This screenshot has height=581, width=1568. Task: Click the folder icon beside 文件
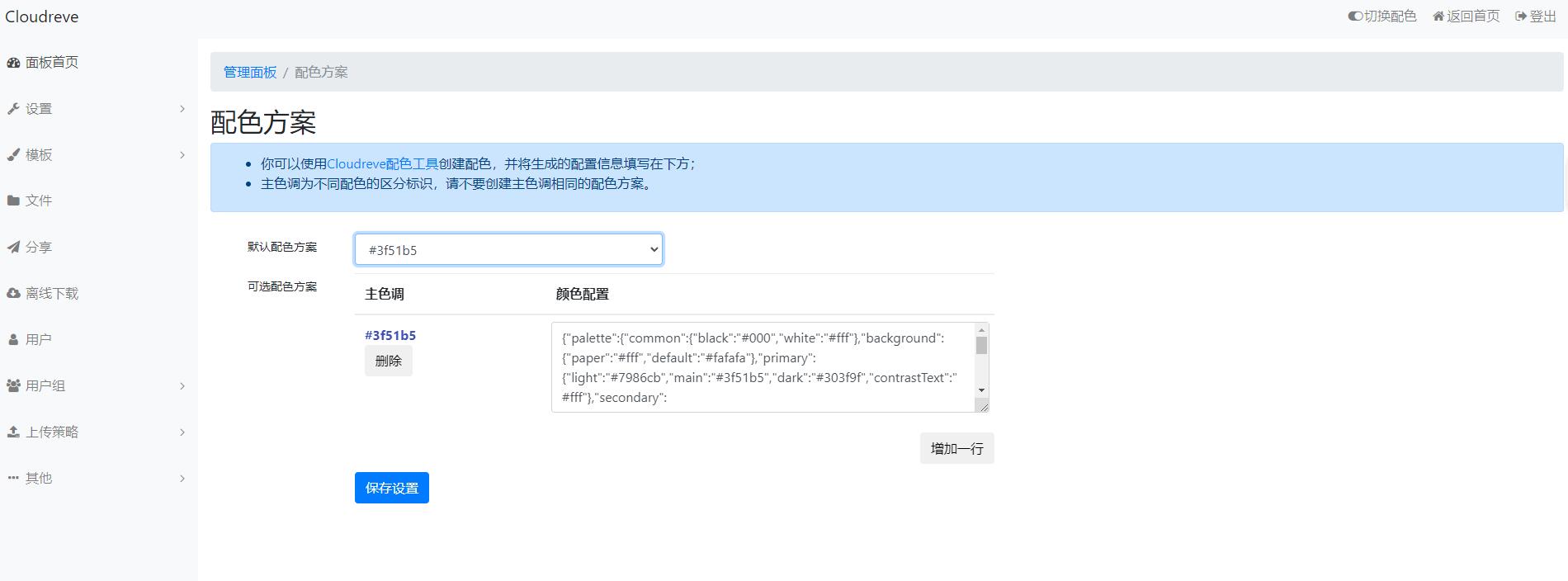point(13,201)
